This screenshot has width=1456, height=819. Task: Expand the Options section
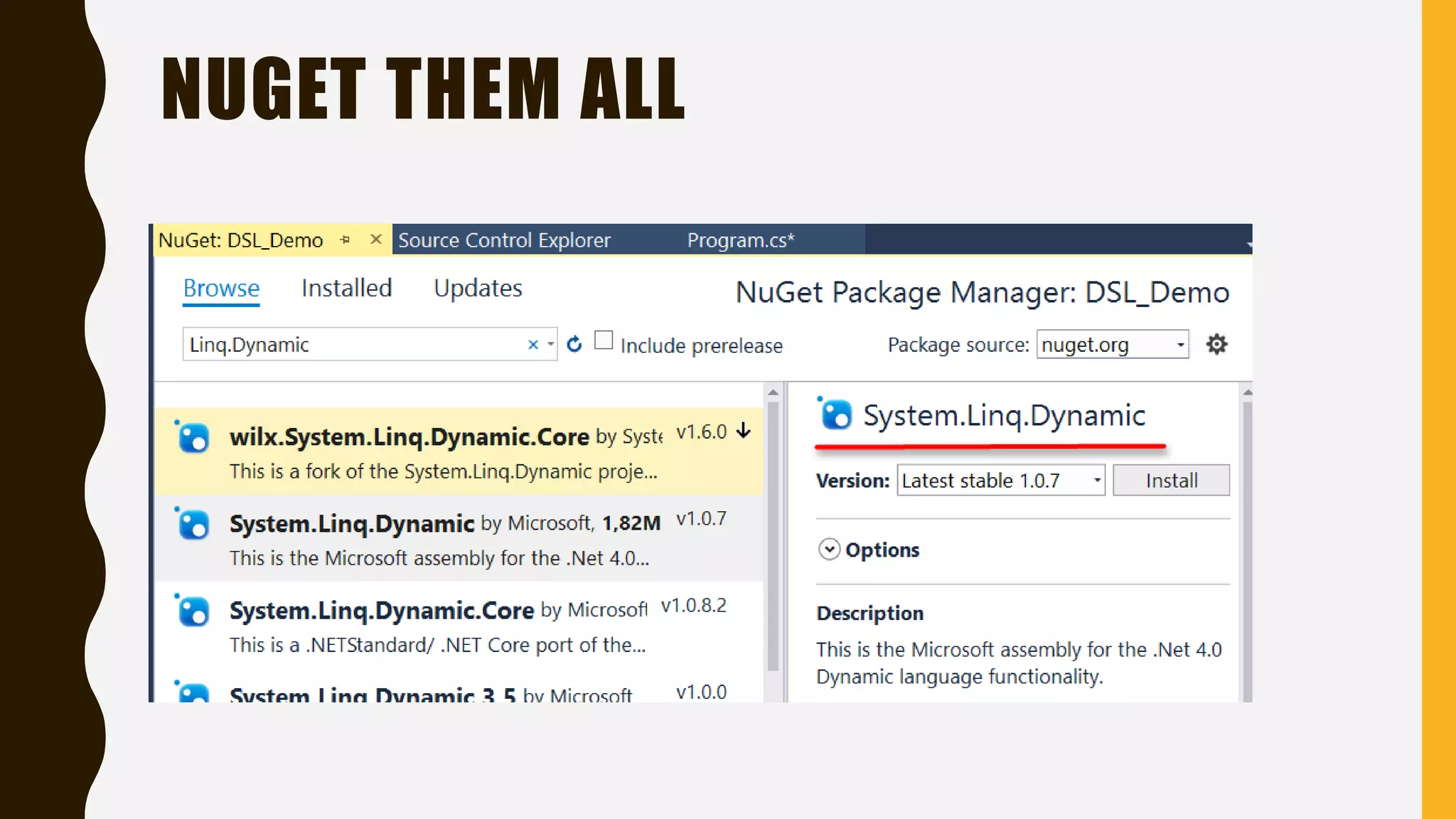pos(829,550)
